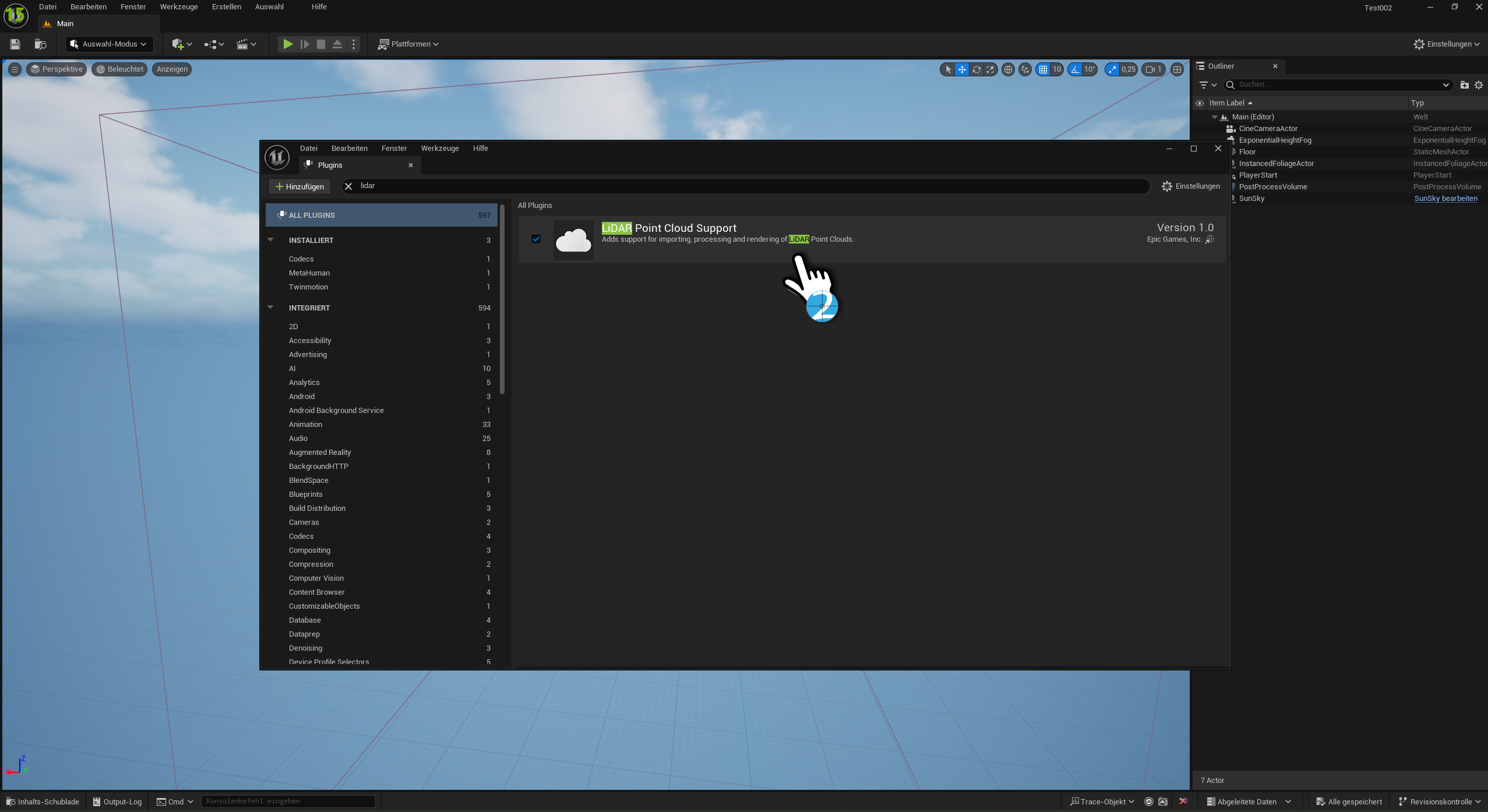
Task: Open Output-Log in status bar
Action: [x=117, y=802]
